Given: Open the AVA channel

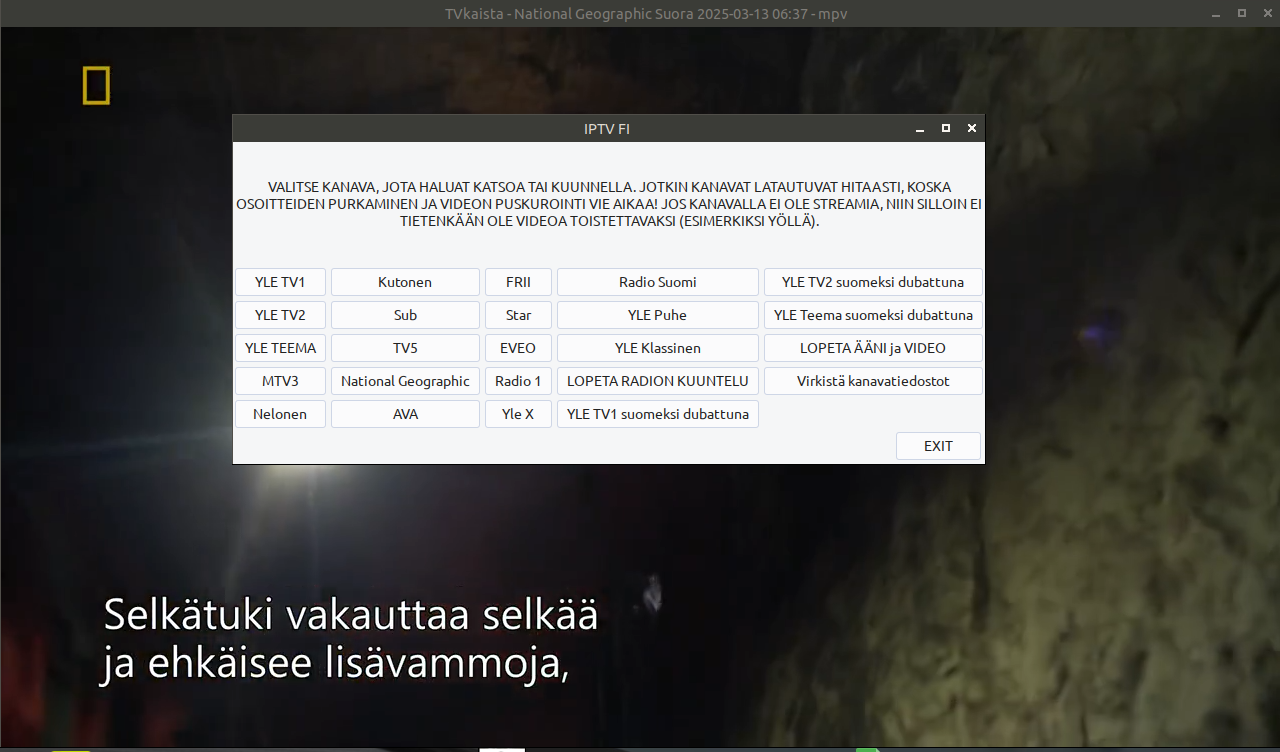Looking at the screenshot, I should coord(405,414).
